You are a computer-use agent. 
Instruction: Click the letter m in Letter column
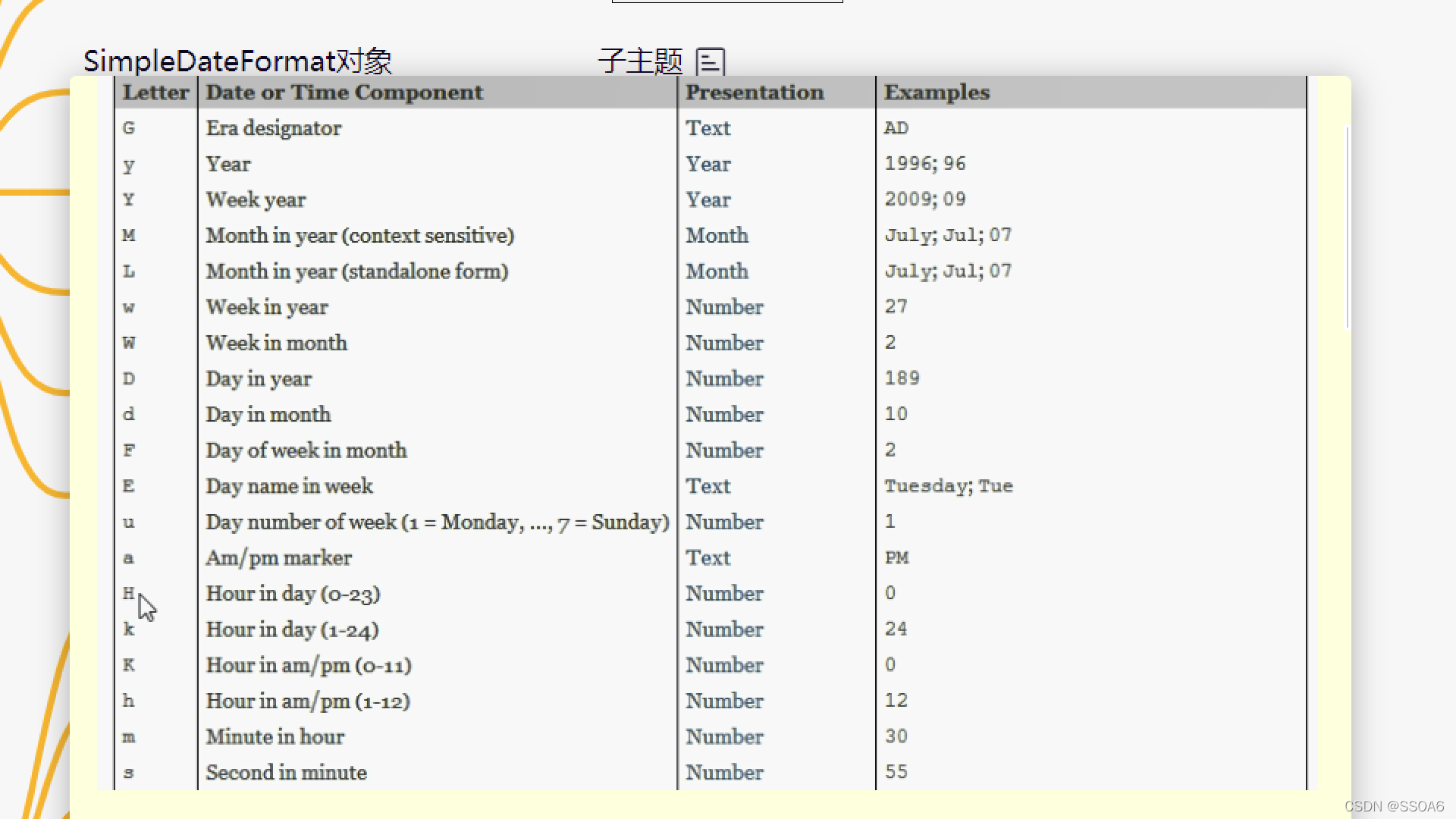[x=129, y=737]
